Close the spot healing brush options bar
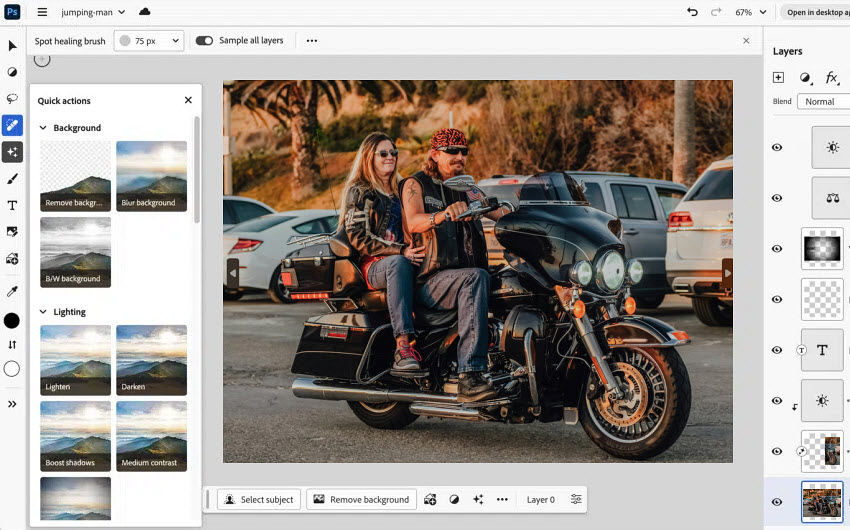Image resolution: width=850 pixels, height=530 pixels. tap(746, 41)
